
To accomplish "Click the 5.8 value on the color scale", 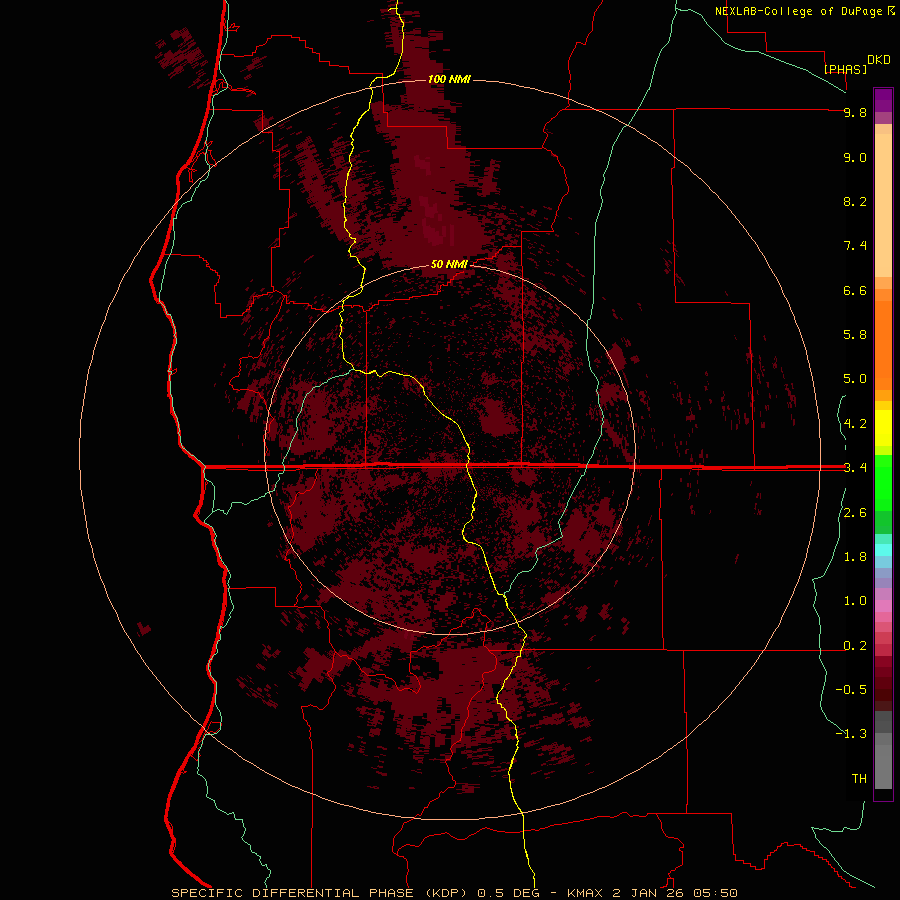I will (x=855, y=334).
